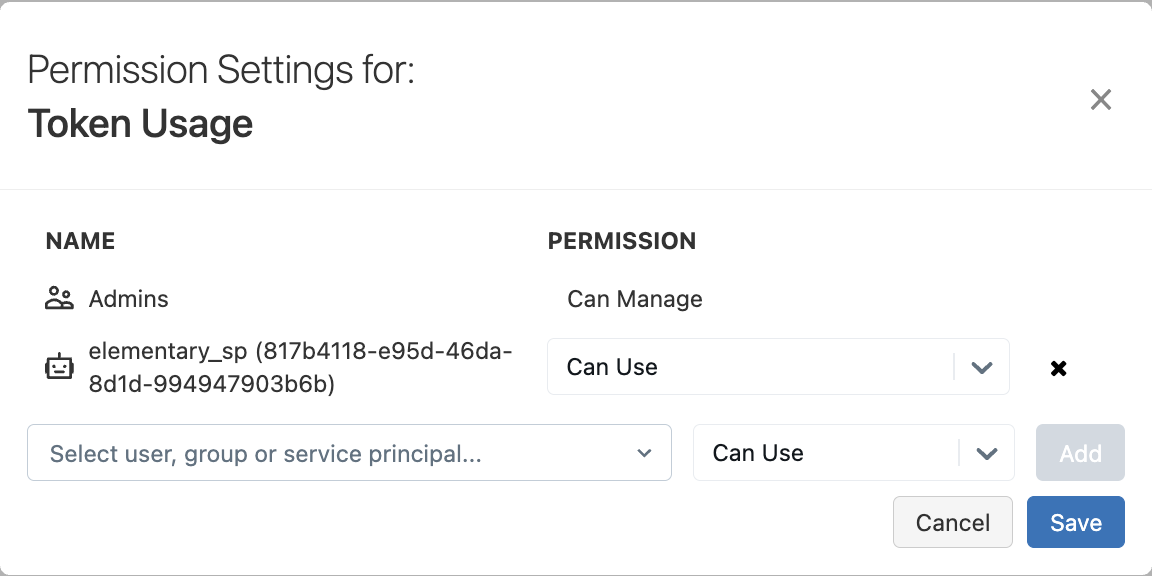Click the select user, group or service principal field
The height and width of the screenshot is (576, 1152).
[300, 453]
